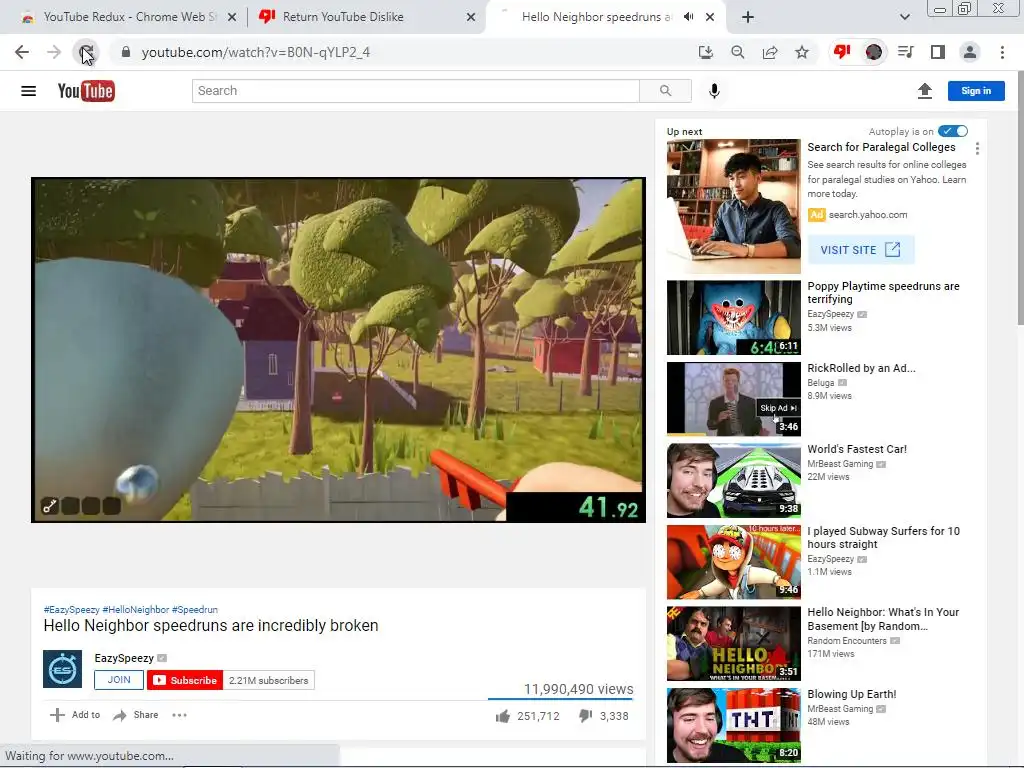Toggle the Autoplay switch
The image size is (1024, 768).
[953, 131]
